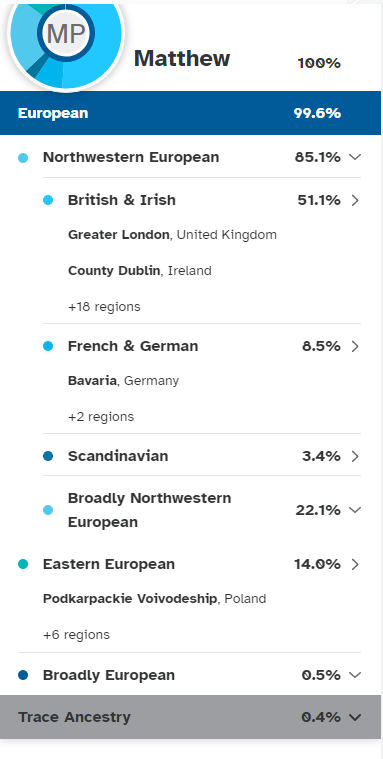Collapse the Northwestern European chevron
Image resolution: width=383 pixels, height=759 pixels.
point(355,157)
